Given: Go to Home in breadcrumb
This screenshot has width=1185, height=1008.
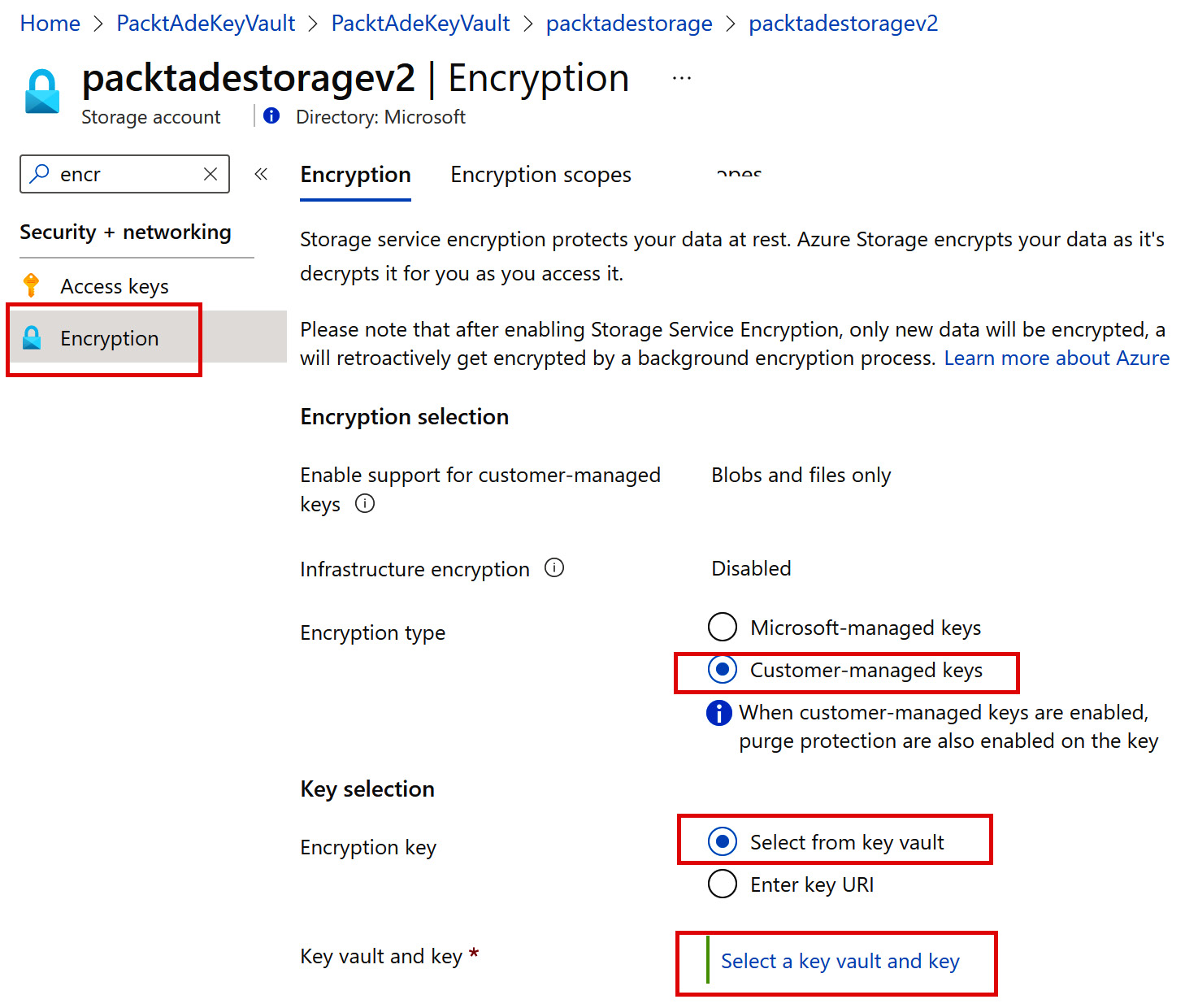Looking at the screenshot, I should point(50,24).
